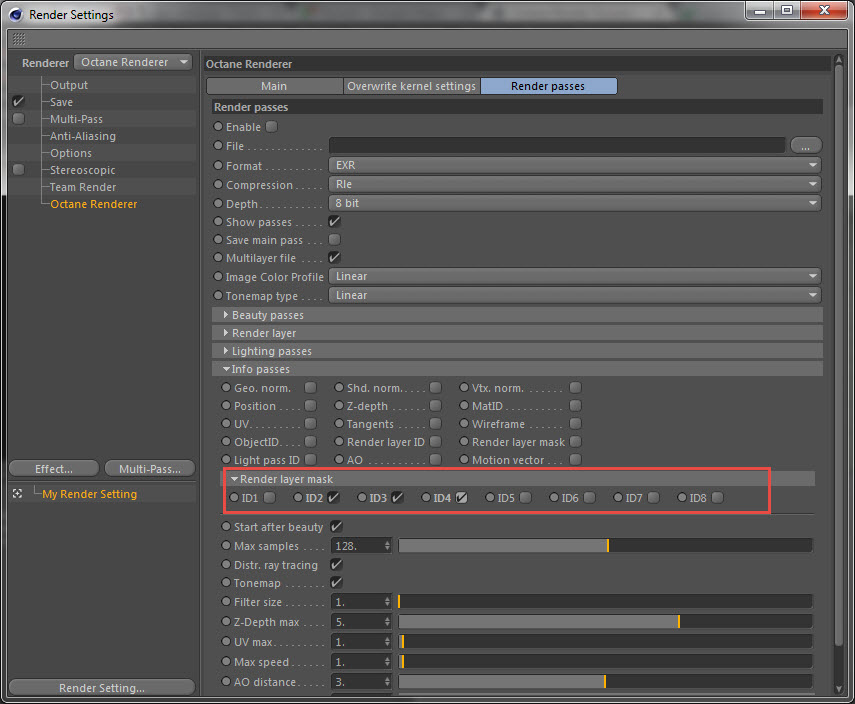Switch to the Main tab
The image size is (855, 704).
tap(274, 86)
